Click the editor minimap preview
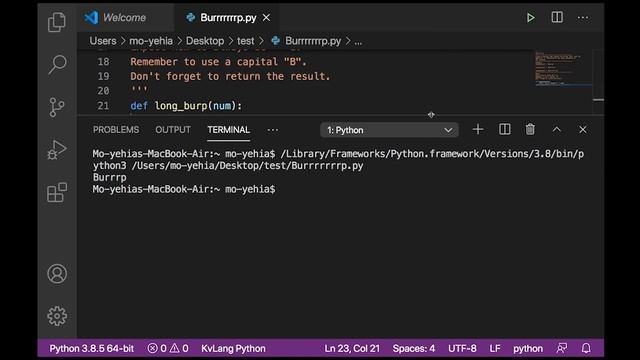The width and height of the screenshot is (640, 360). tap(563, 69)
